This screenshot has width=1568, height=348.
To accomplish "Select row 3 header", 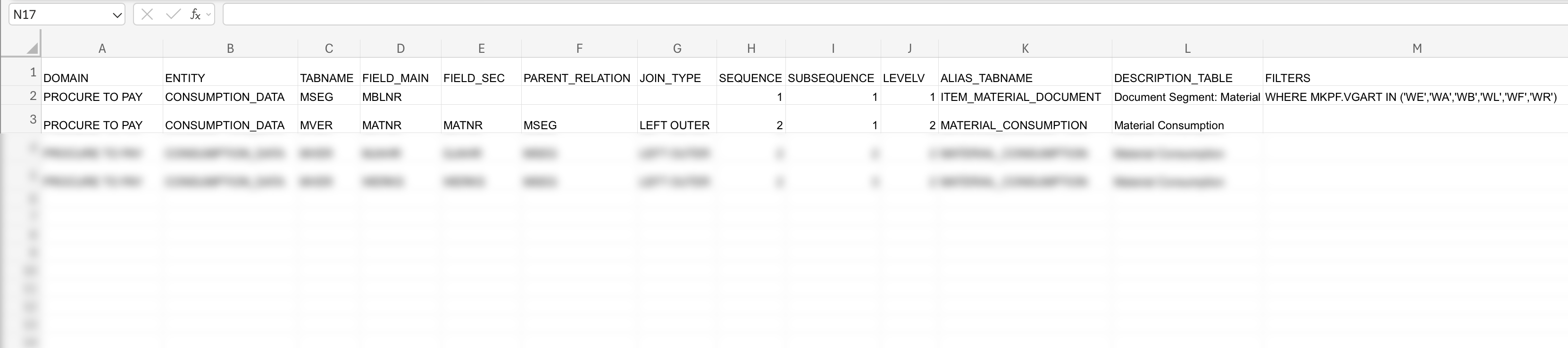I will coord(33,119).
